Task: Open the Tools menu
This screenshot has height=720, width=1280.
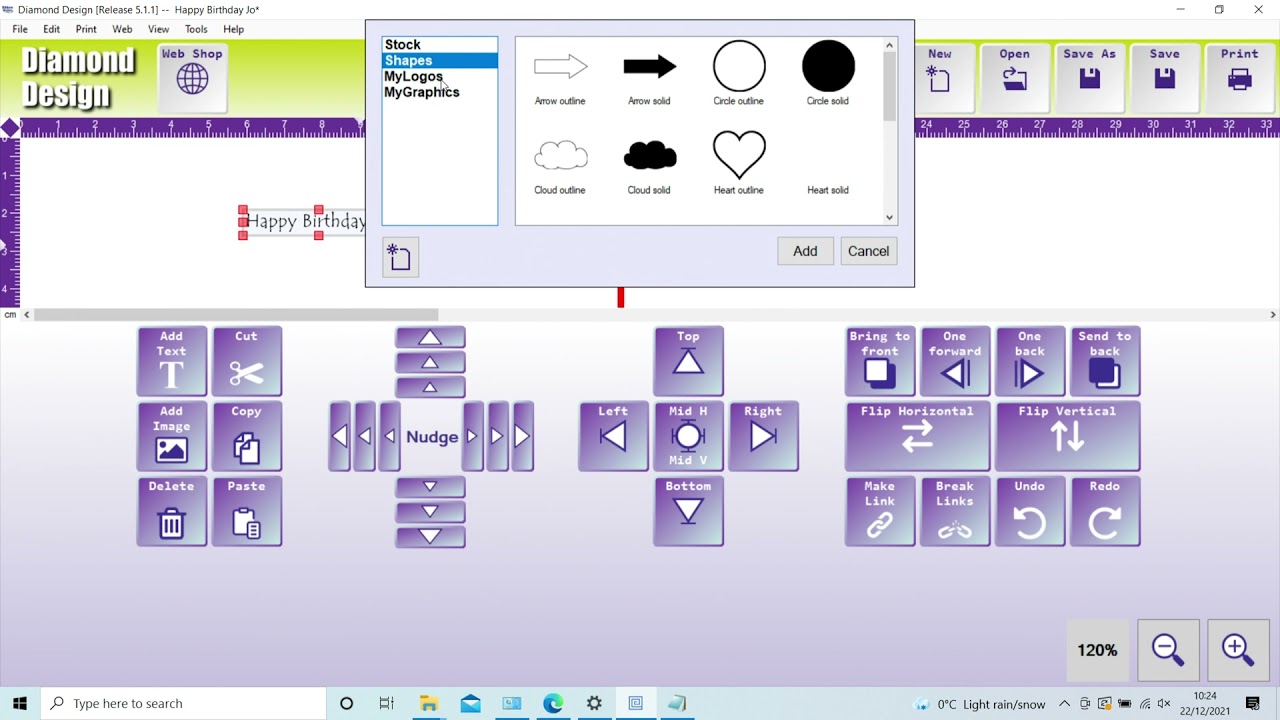Action: [196, 29]
